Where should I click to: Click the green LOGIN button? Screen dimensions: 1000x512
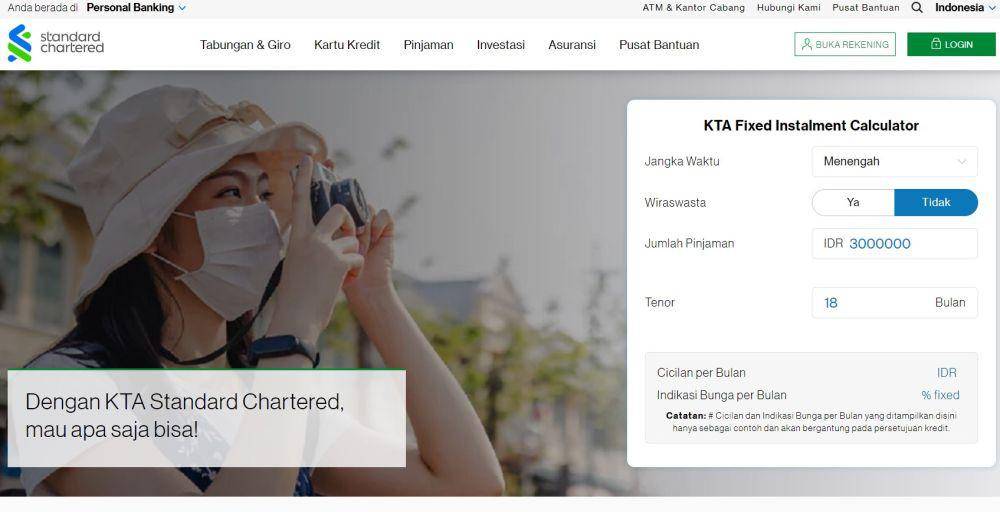pos(951,44)
